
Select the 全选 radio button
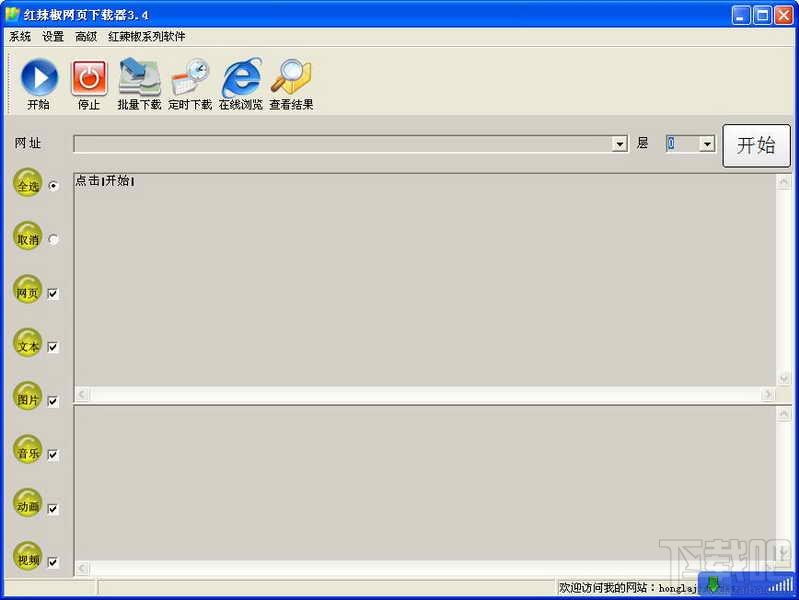click(x=54, y=186)
